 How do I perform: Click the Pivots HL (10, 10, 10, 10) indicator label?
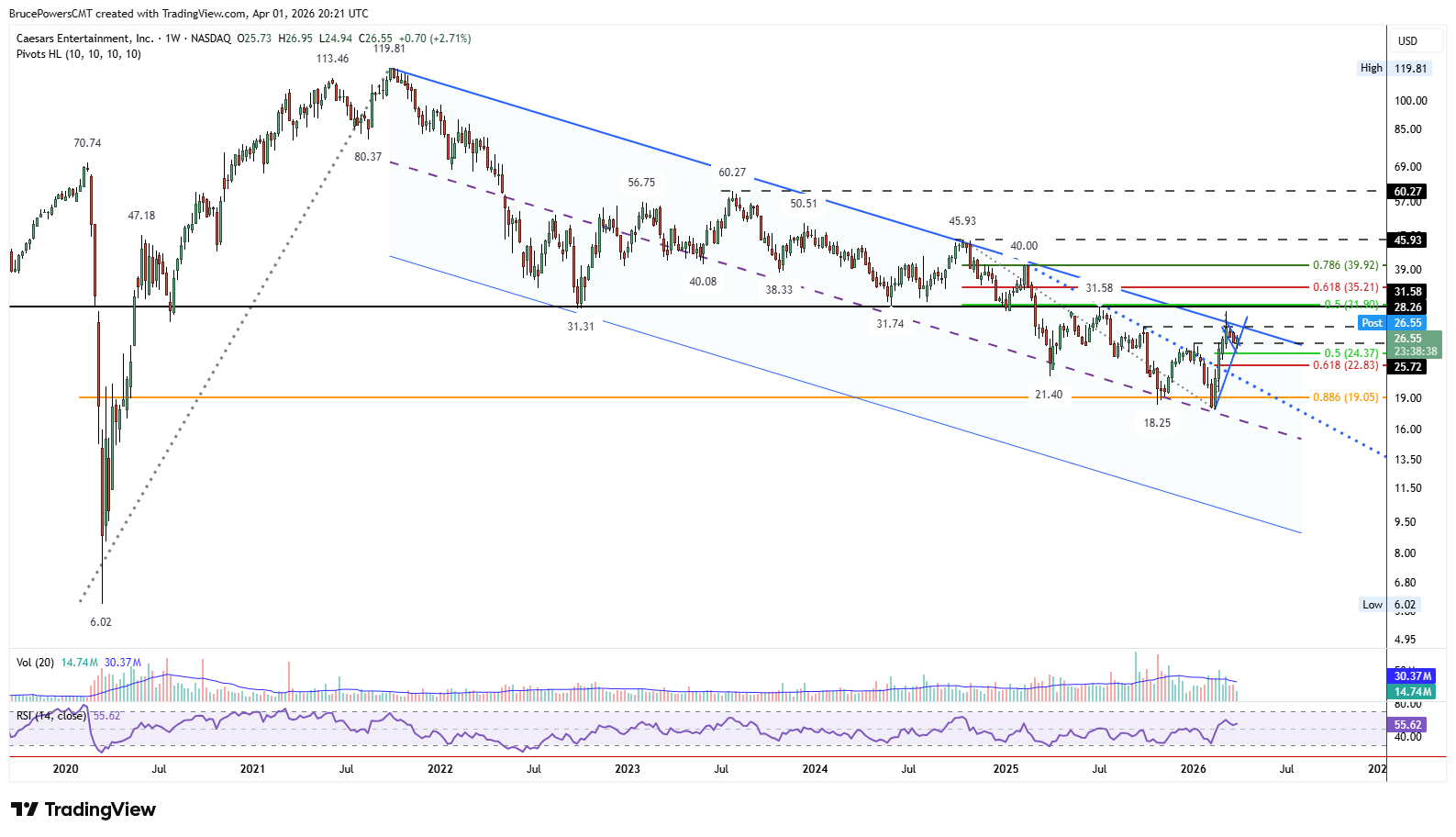(79, 54)
